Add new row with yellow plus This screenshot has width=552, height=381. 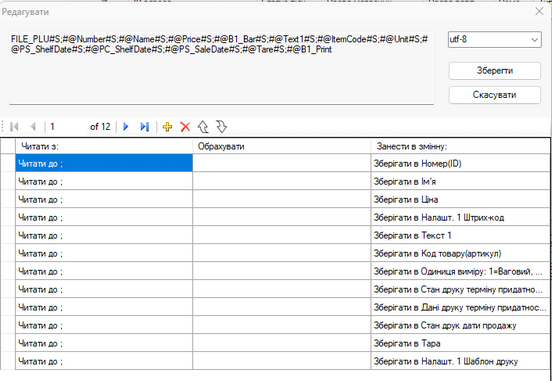tap(167, 127)
